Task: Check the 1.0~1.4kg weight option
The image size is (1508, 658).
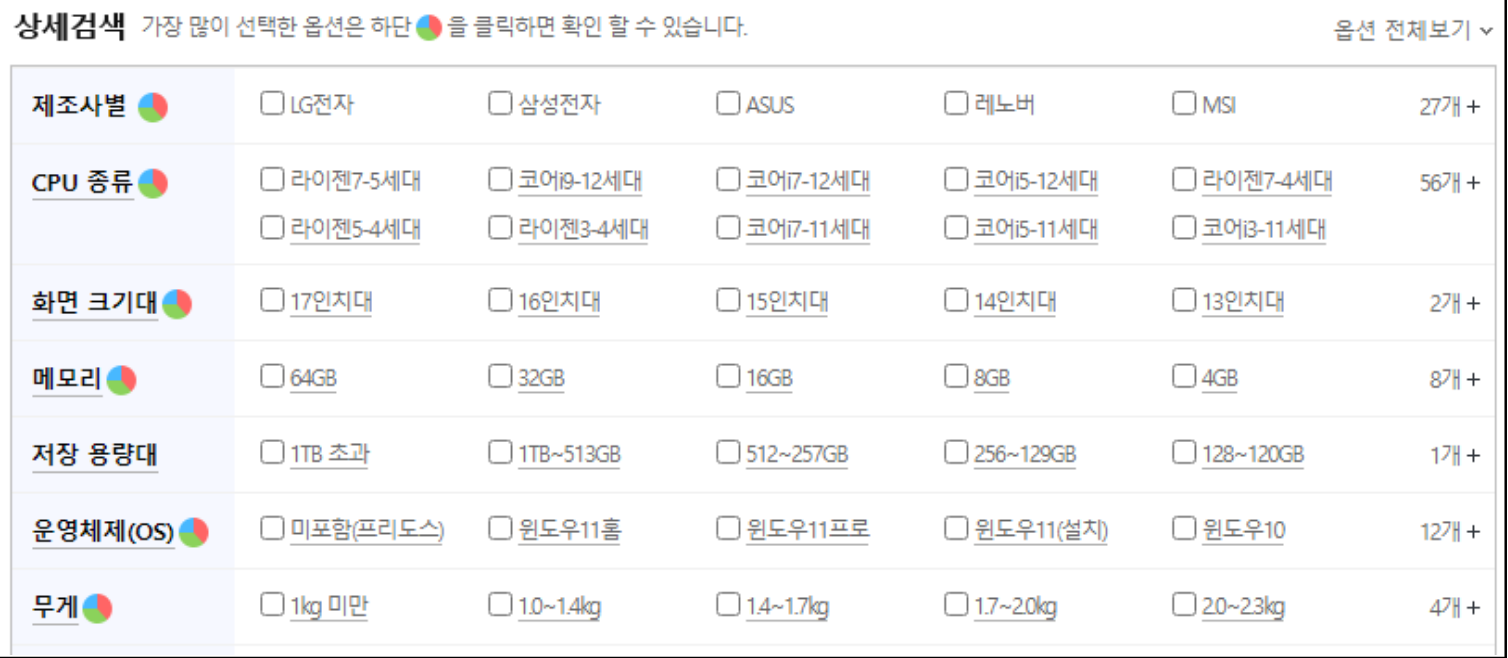Action: coord(500,604)
